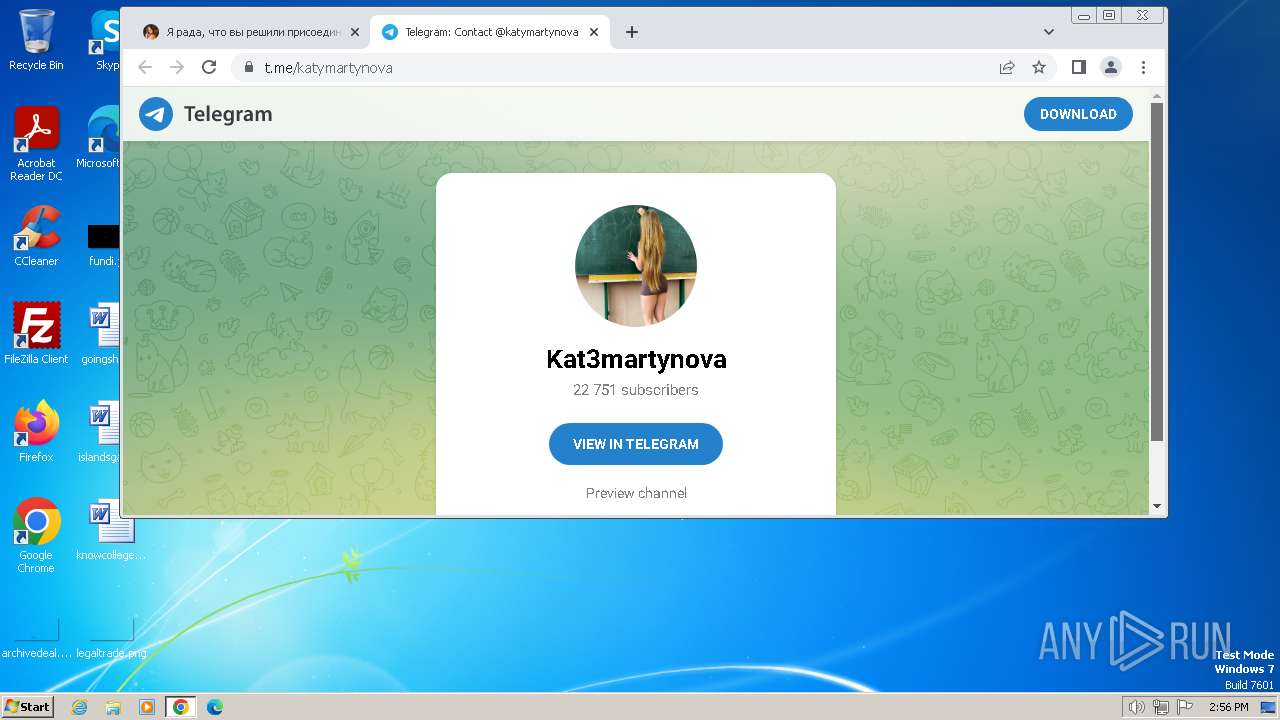Reload the page with the refresh icon
Screen dimensions: 1280x720
(209, 67)
